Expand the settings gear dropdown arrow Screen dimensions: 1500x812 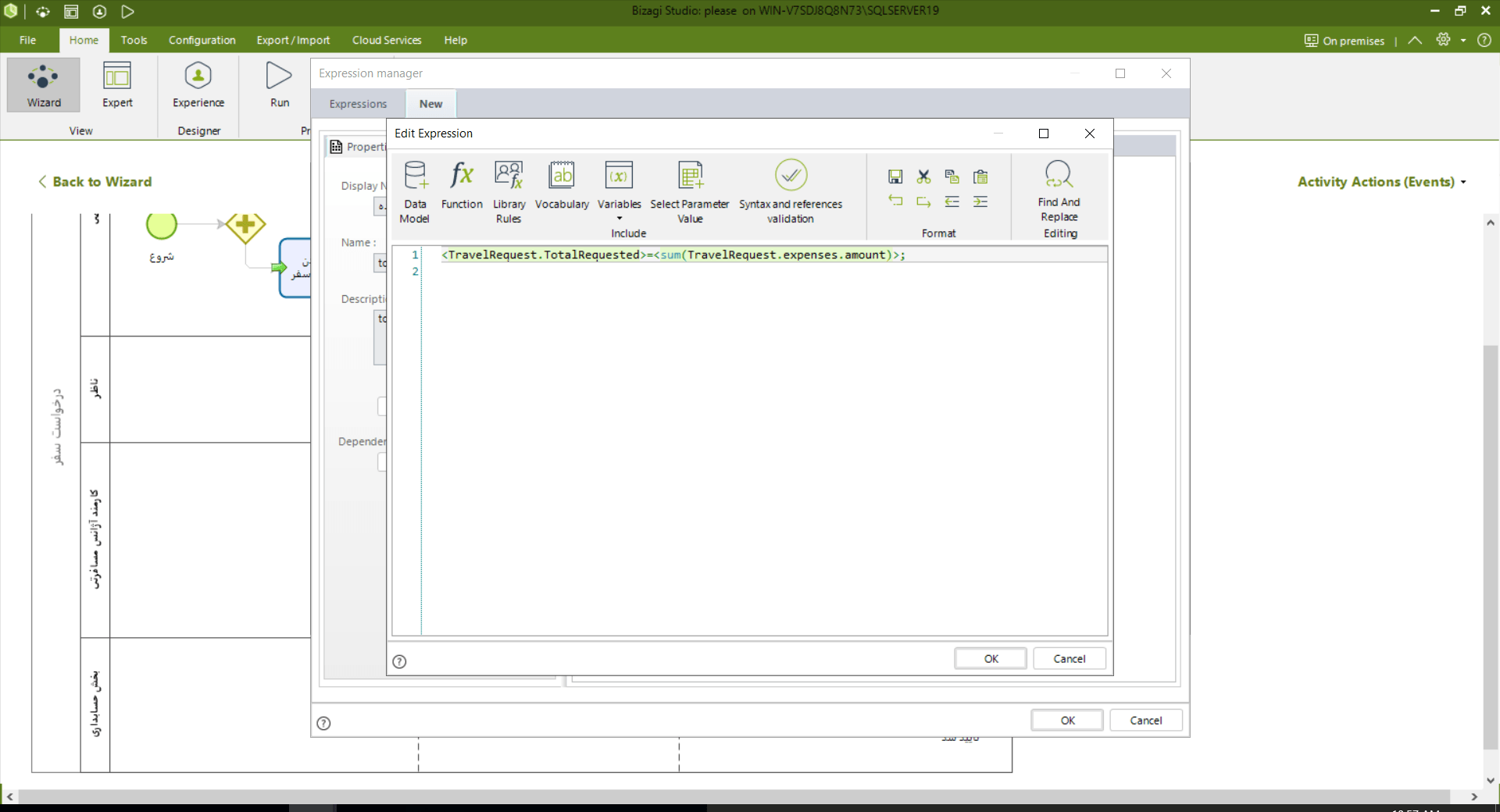(x=1463, y=41)
